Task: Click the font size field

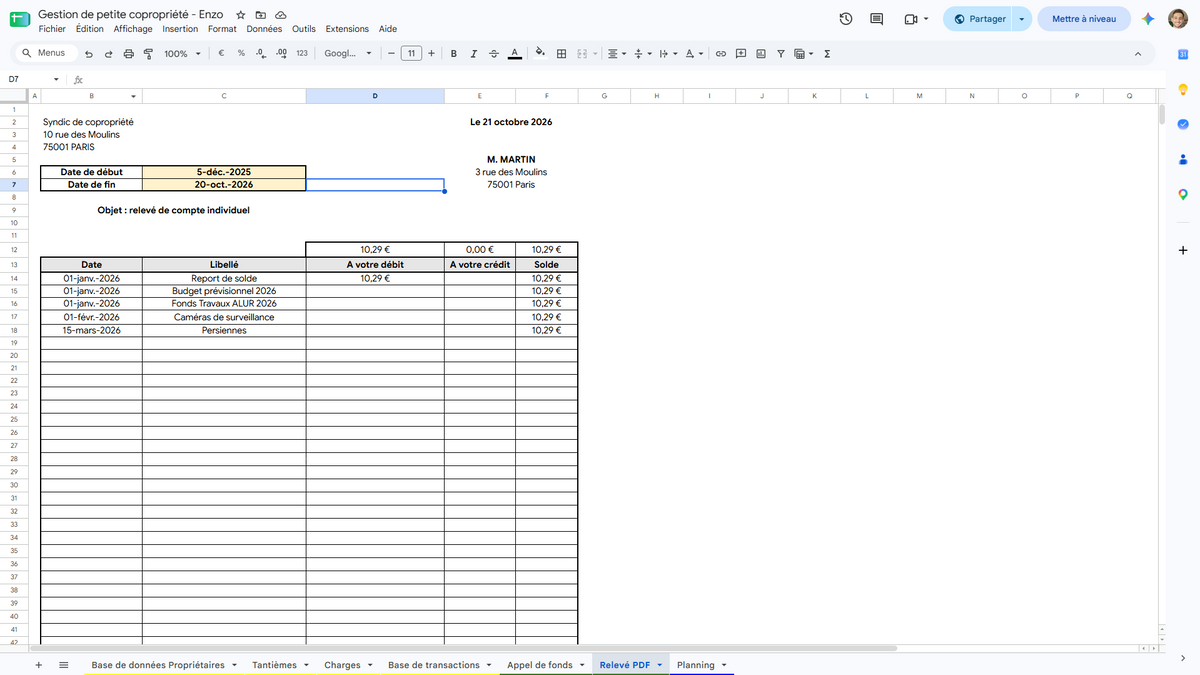Action: [411, 53]
